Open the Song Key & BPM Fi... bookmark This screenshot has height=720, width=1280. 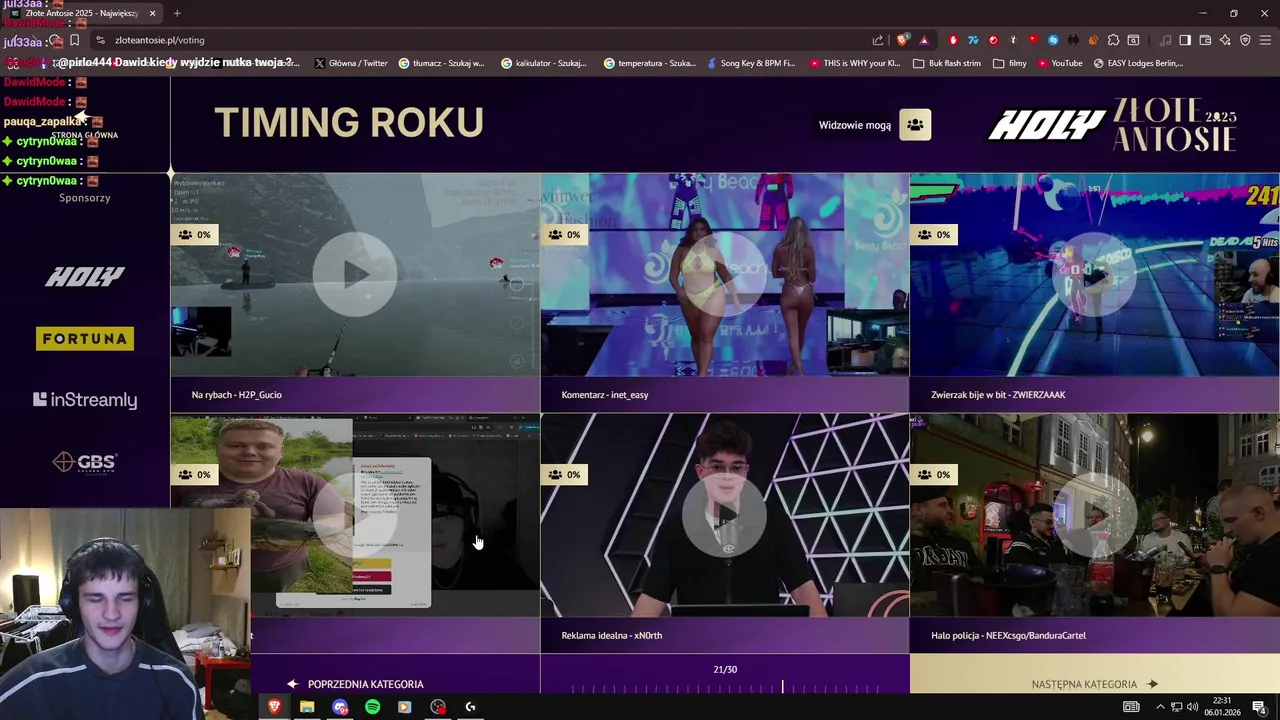tap(751, 63)
